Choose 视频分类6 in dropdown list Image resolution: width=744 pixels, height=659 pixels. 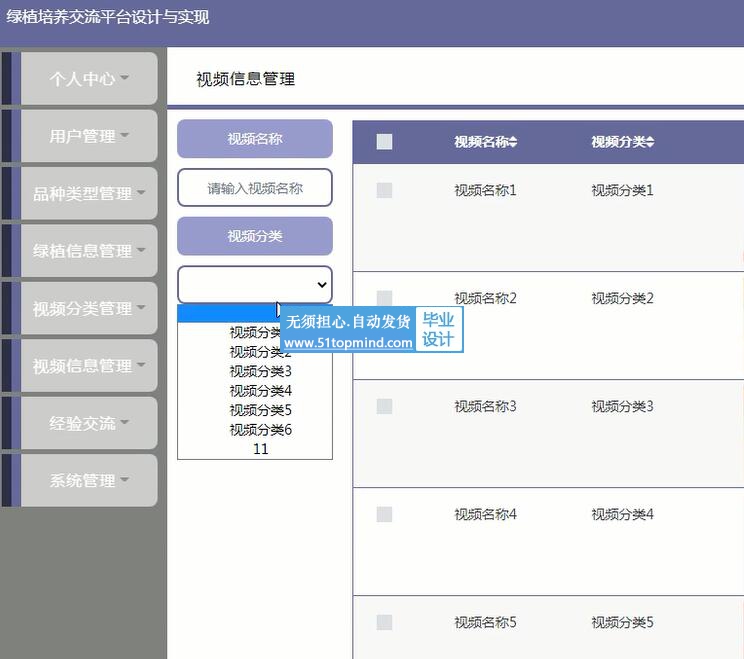260,429
